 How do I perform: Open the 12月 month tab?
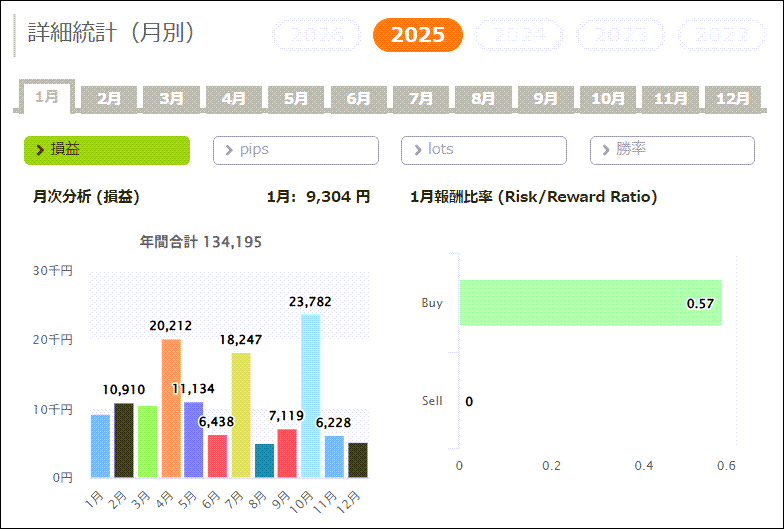coord(733,98)
